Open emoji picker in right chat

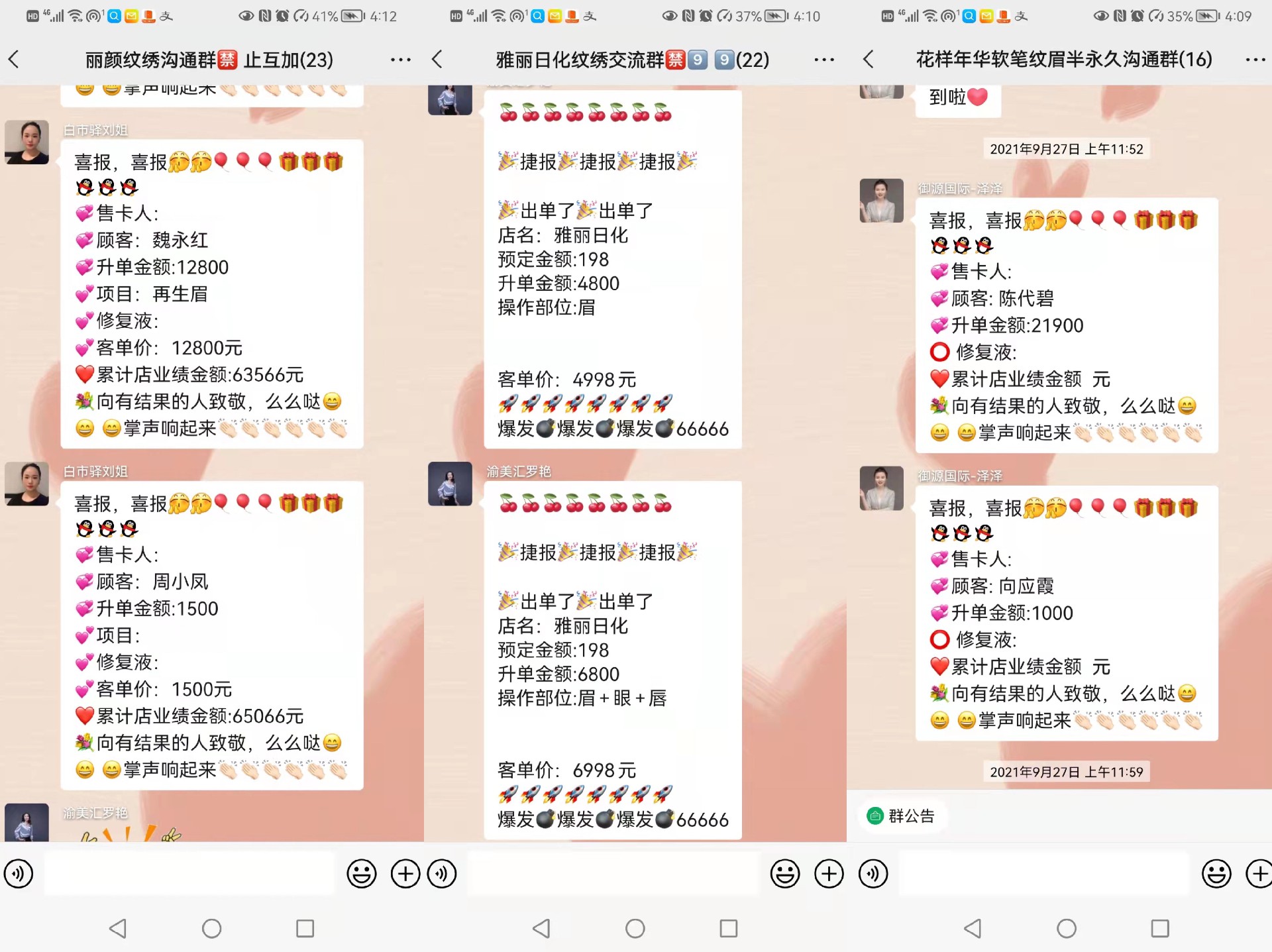coord(1216,874)
